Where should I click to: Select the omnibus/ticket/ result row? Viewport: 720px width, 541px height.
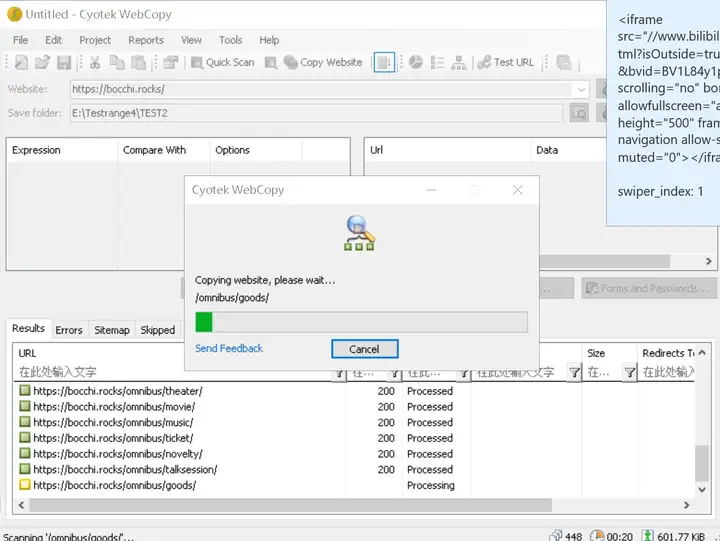(354, 438)
